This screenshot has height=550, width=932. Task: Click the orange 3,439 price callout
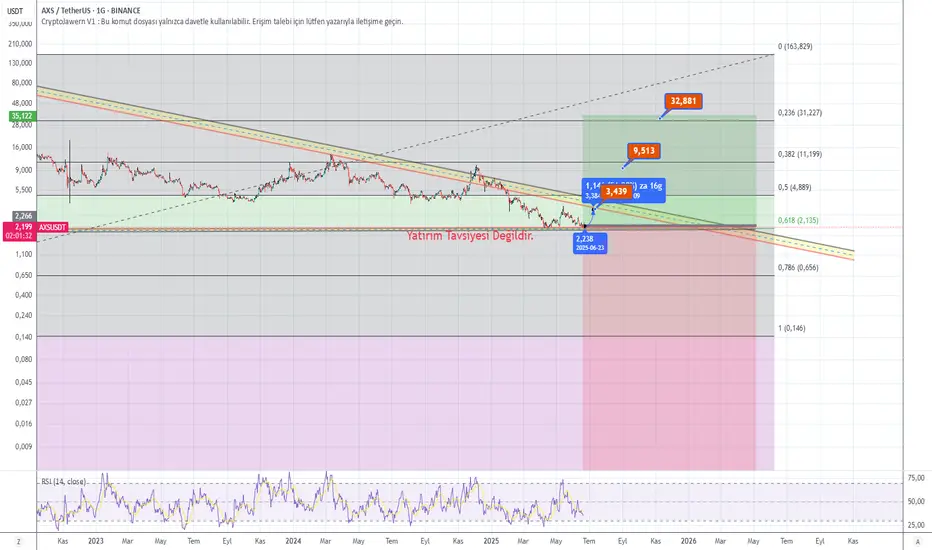616,191
